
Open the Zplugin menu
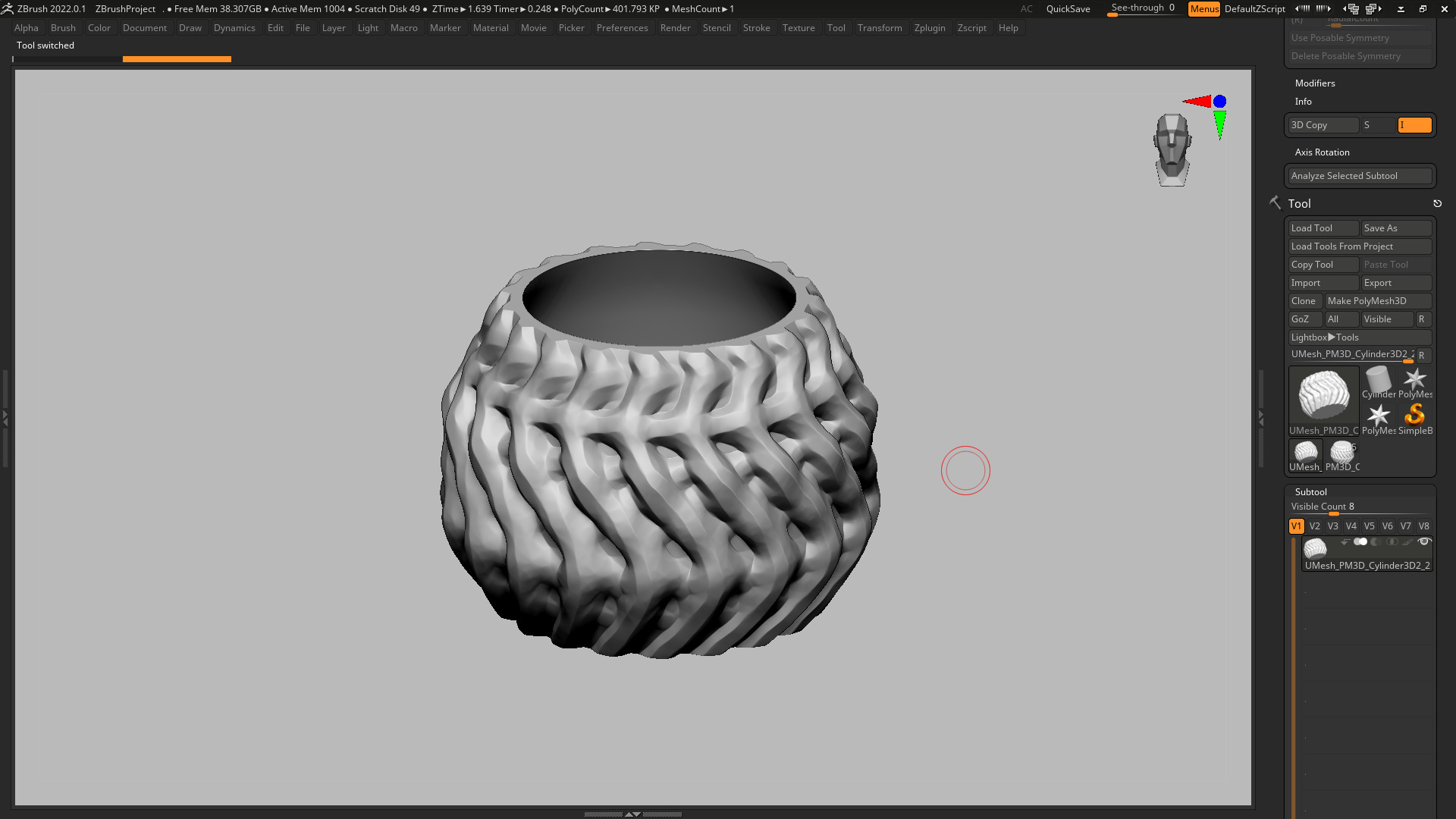coord(930,28)
